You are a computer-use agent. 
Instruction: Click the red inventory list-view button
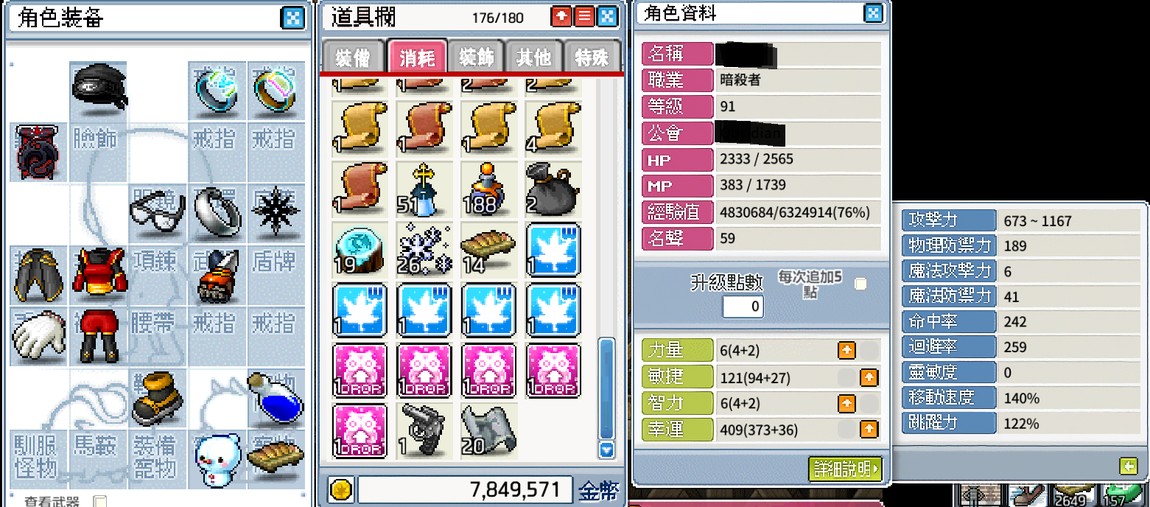(x=584, y=17)
